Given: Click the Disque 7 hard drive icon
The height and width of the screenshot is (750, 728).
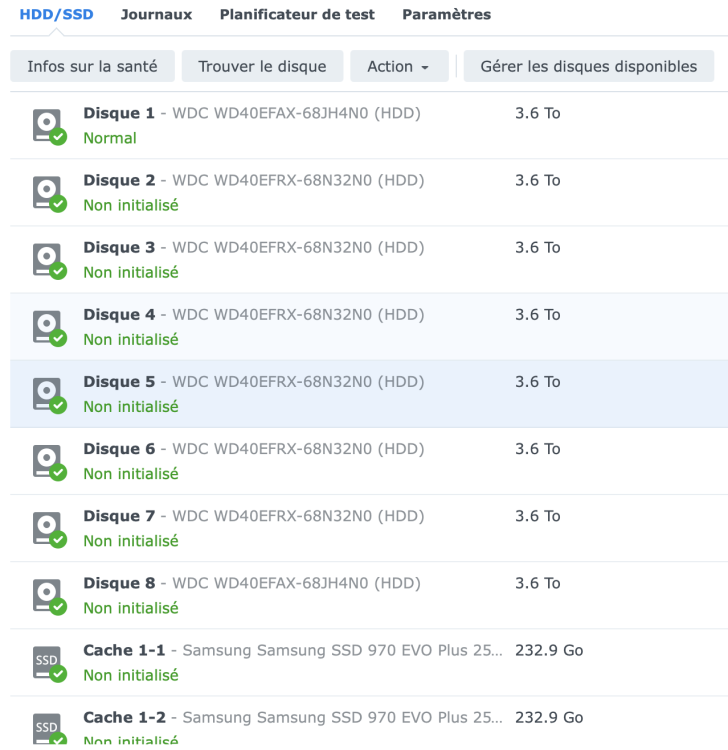Looking at the screenshot, I should [47, 527].
